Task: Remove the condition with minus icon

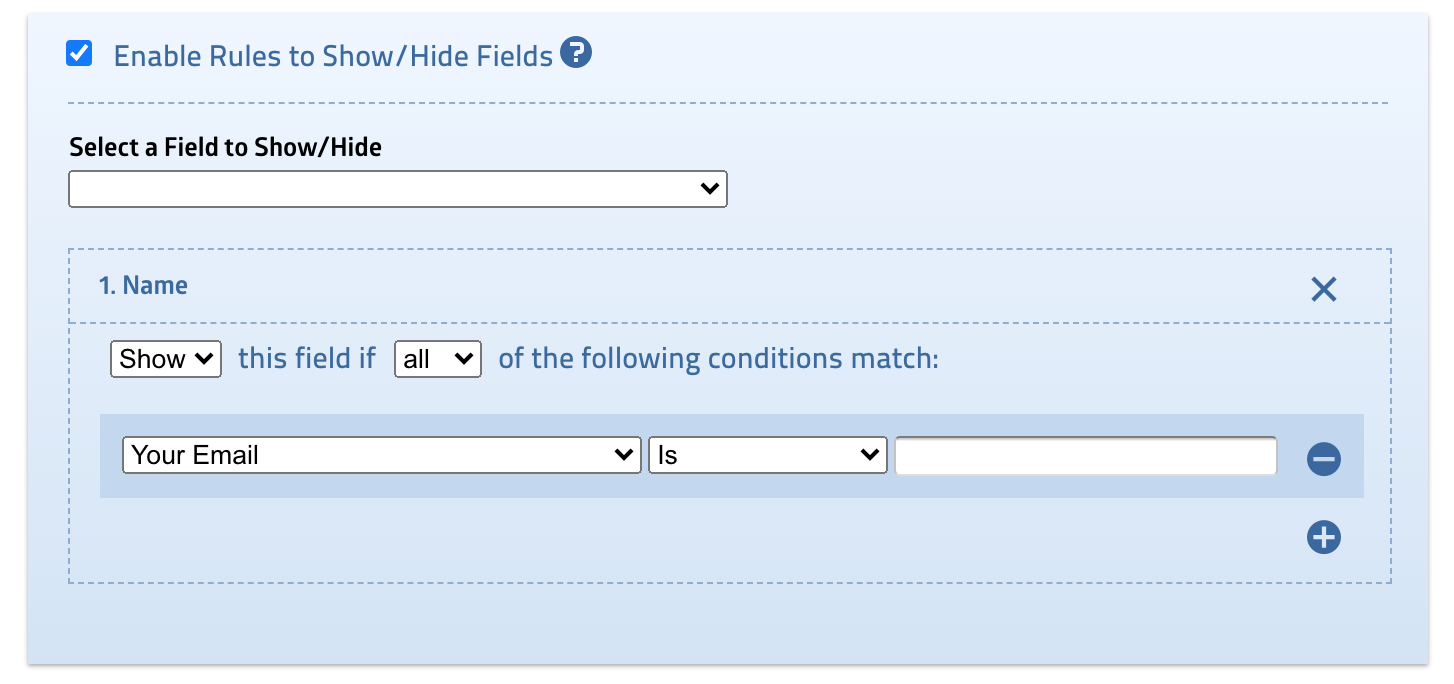Action: coord(1323,460)
